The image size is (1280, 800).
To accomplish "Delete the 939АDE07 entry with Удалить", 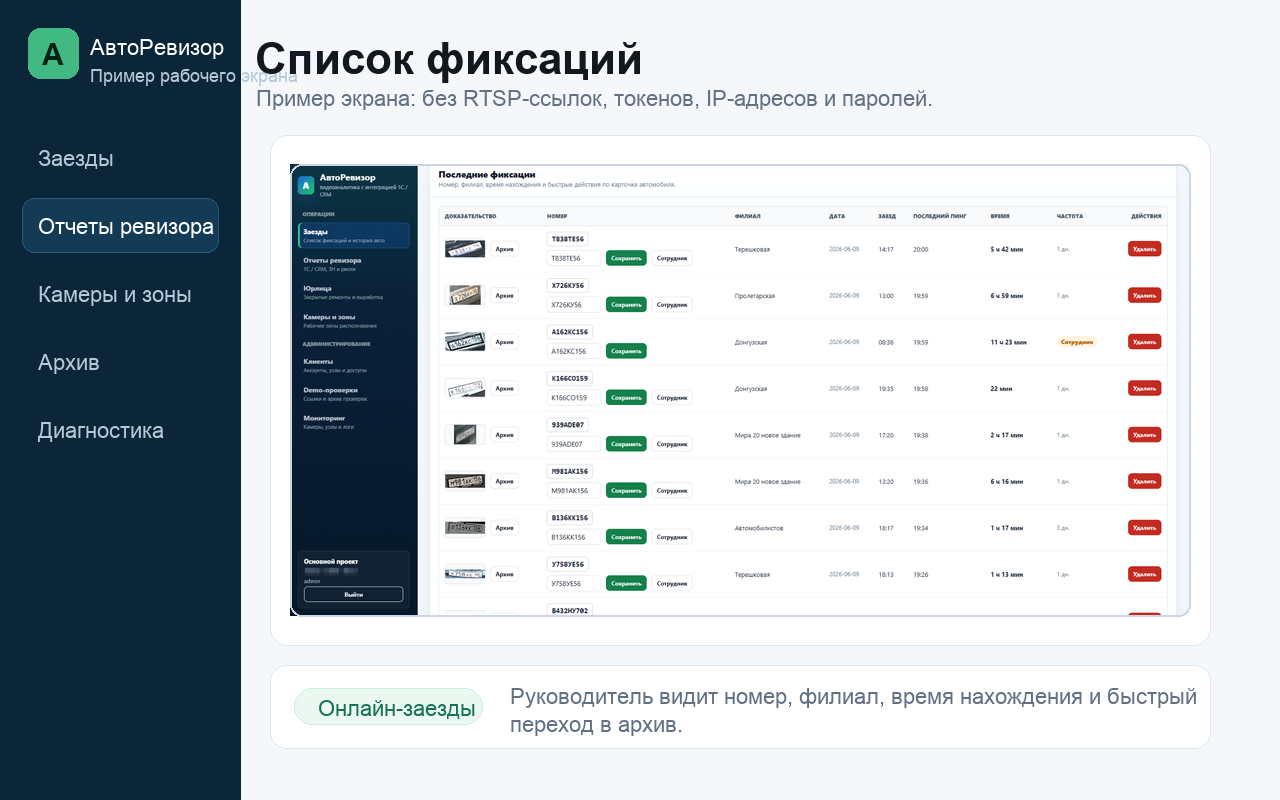I will 1145,435.
